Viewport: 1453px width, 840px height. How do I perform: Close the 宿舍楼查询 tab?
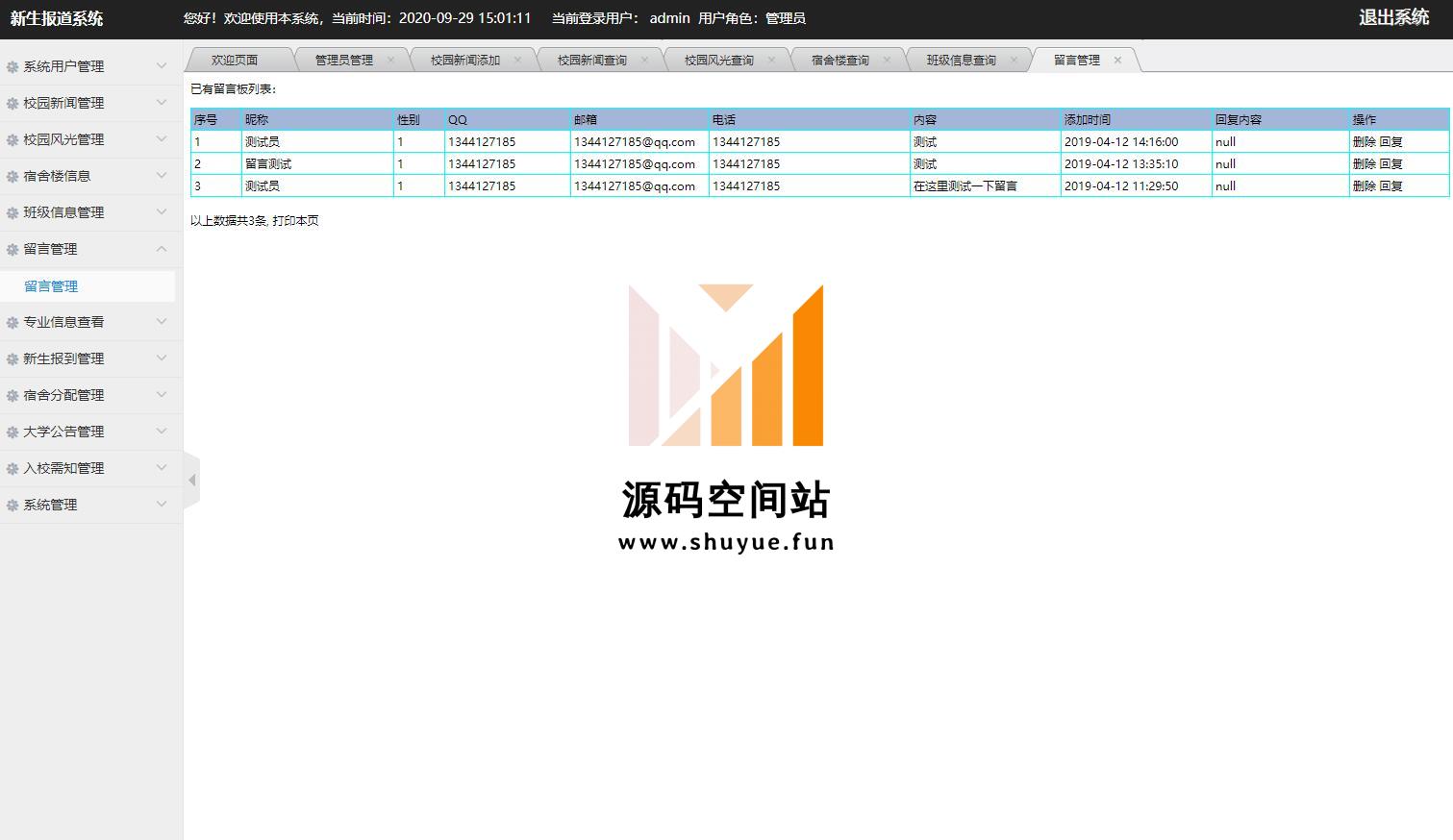point(887,60)
